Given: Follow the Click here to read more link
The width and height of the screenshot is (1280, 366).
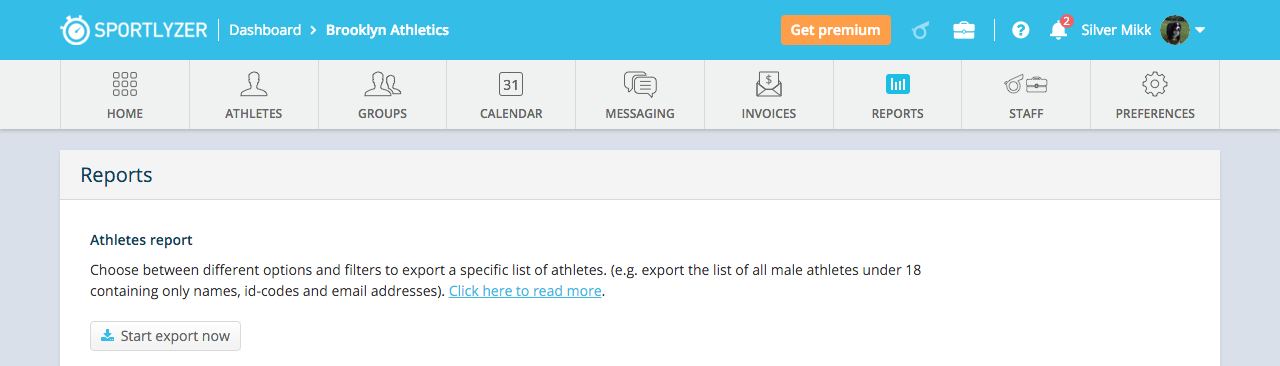Looking at the screenshot, I should click(525, 291).
